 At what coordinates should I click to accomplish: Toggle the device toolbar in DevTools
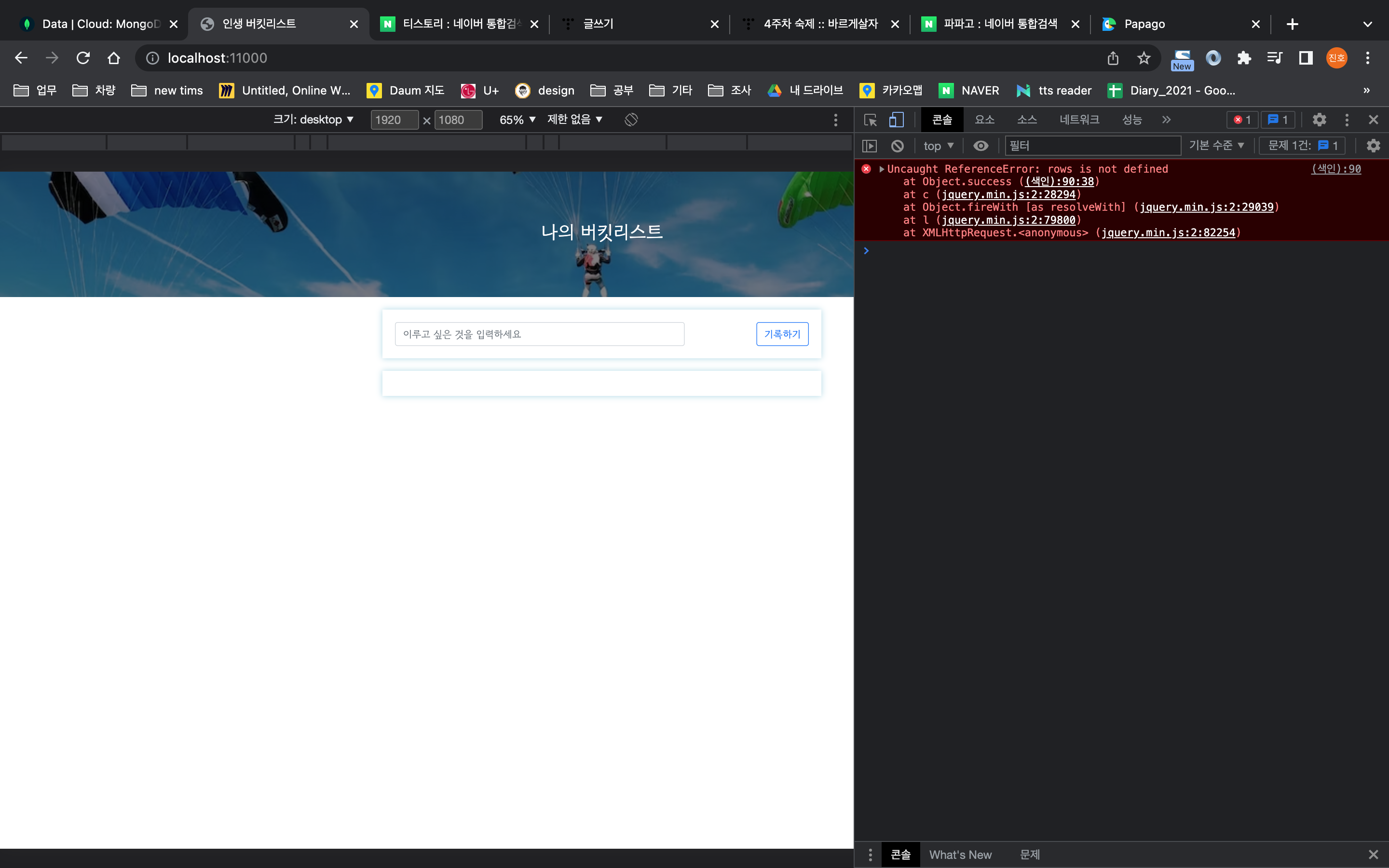896,120
